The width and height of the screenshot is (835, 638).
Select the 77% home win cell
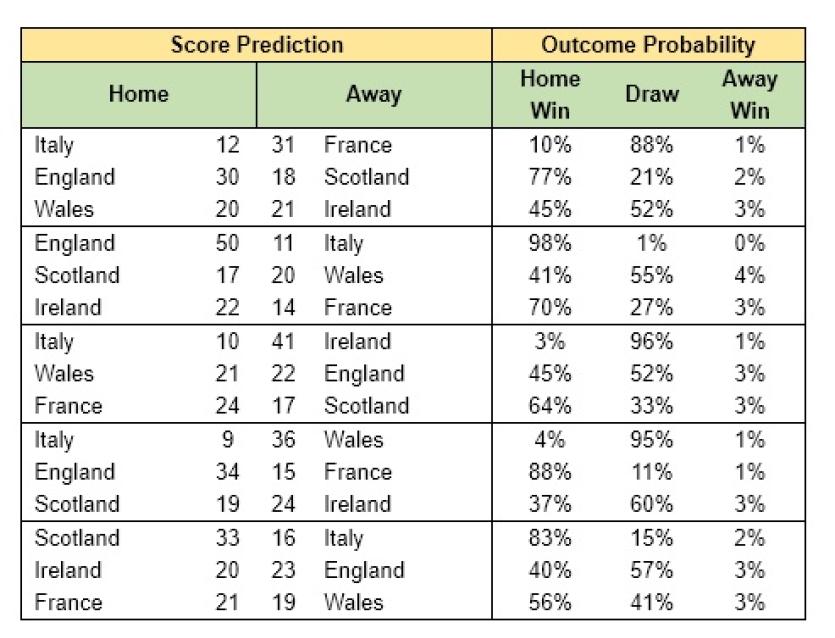[x=550, y=177]
